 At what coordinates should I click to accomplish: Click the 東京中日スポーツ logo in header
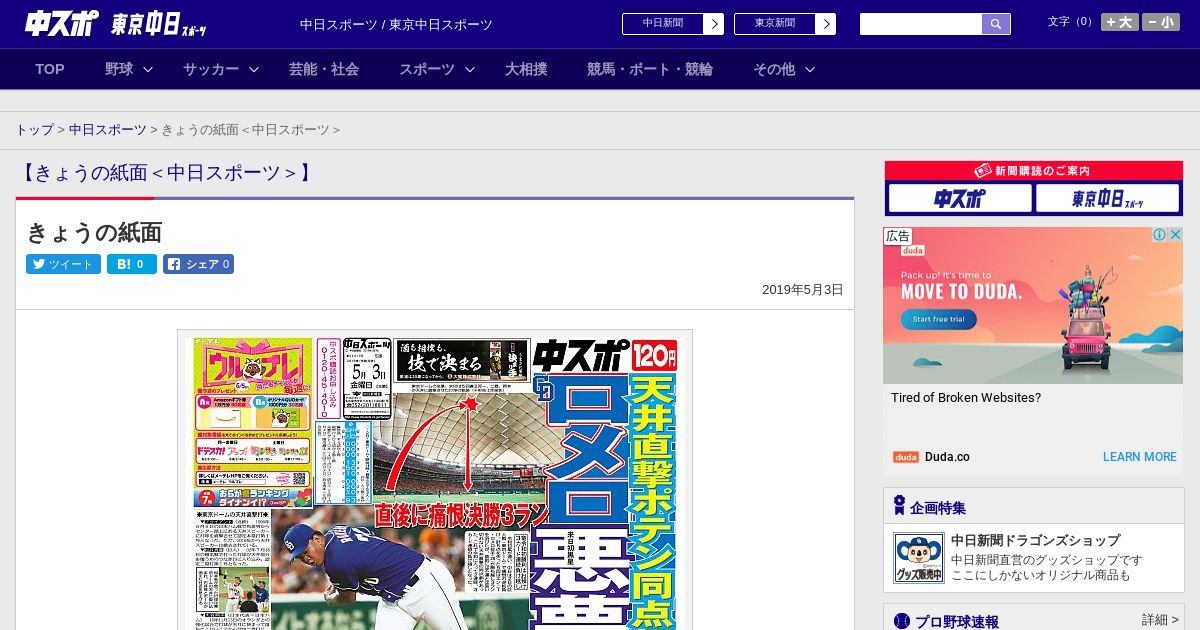[x=159, y=24]
